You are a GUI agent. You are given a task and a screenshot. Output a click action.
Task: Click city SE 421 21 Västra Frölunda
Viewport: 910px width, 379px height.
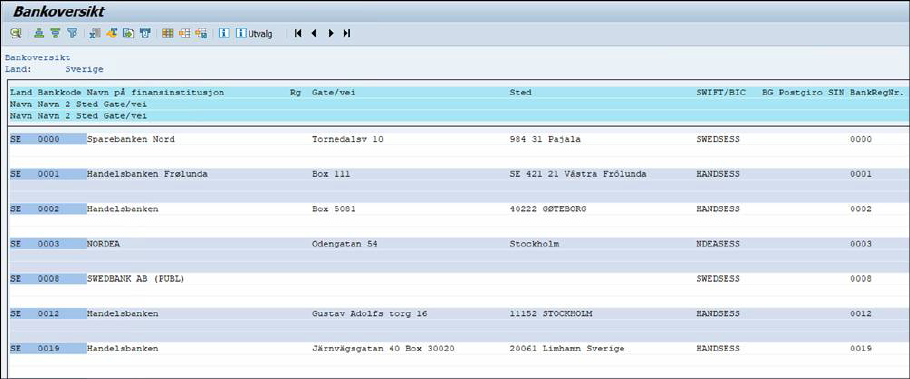[x=578, y=174]
